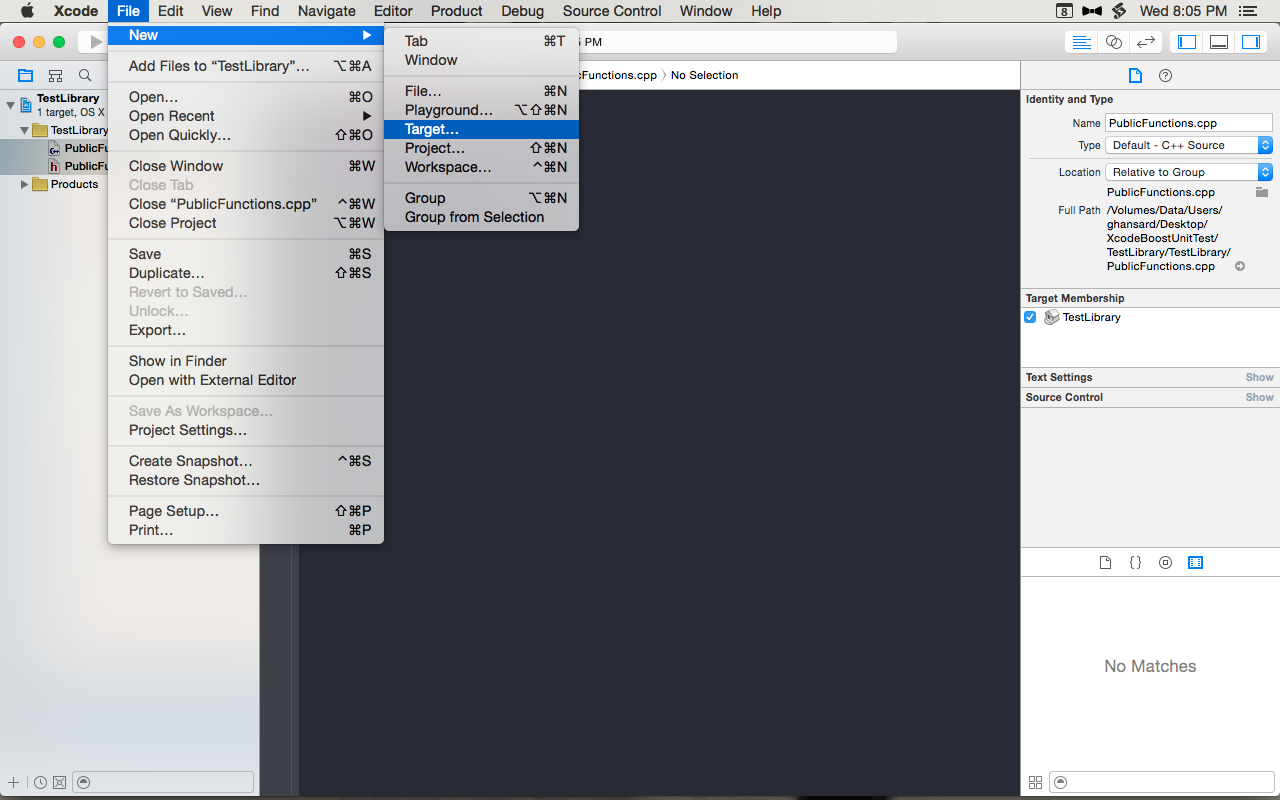Collapse the TestLibrary group folder
This screenshot has width=1280, height=800.
click(x=26, y=130)
